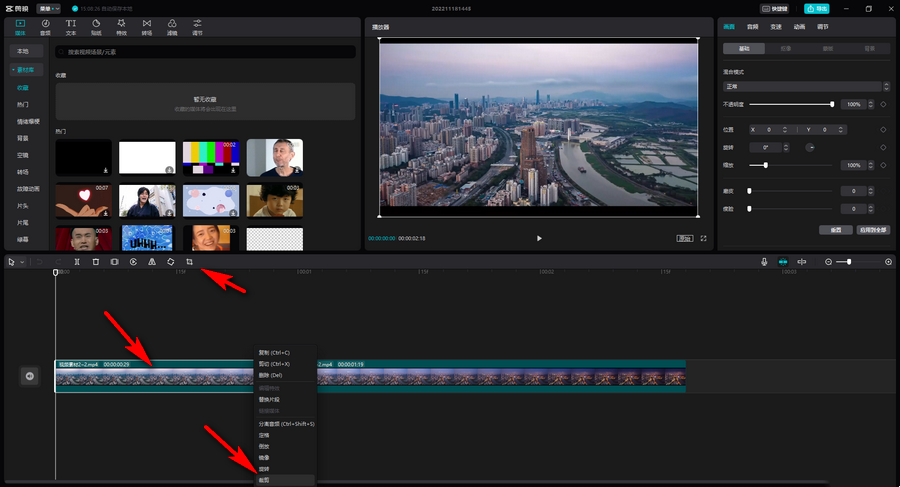Screen dimensions: 900x487
Task: Toggle opacity keyframe diamond
Action: point(883,104)
